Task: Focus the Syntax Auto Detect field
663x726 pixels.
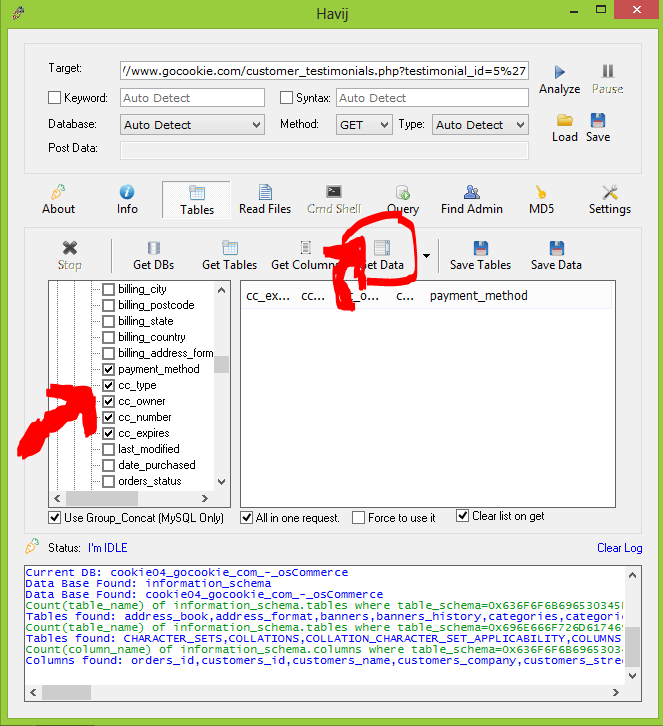Action: click(432, 98)
